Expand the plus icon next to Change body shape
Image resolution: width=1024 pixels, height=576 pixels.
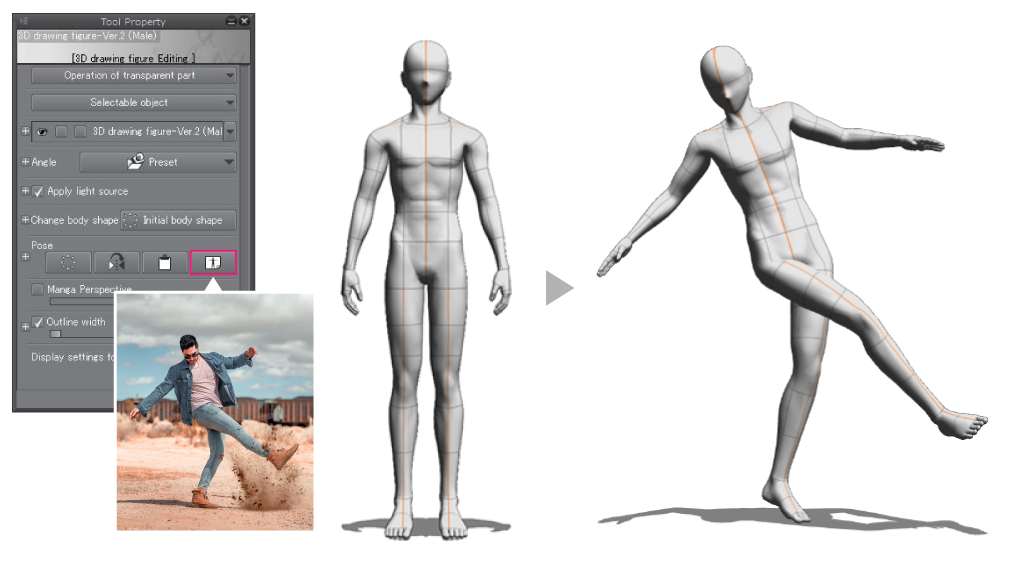tap(25, 220)
